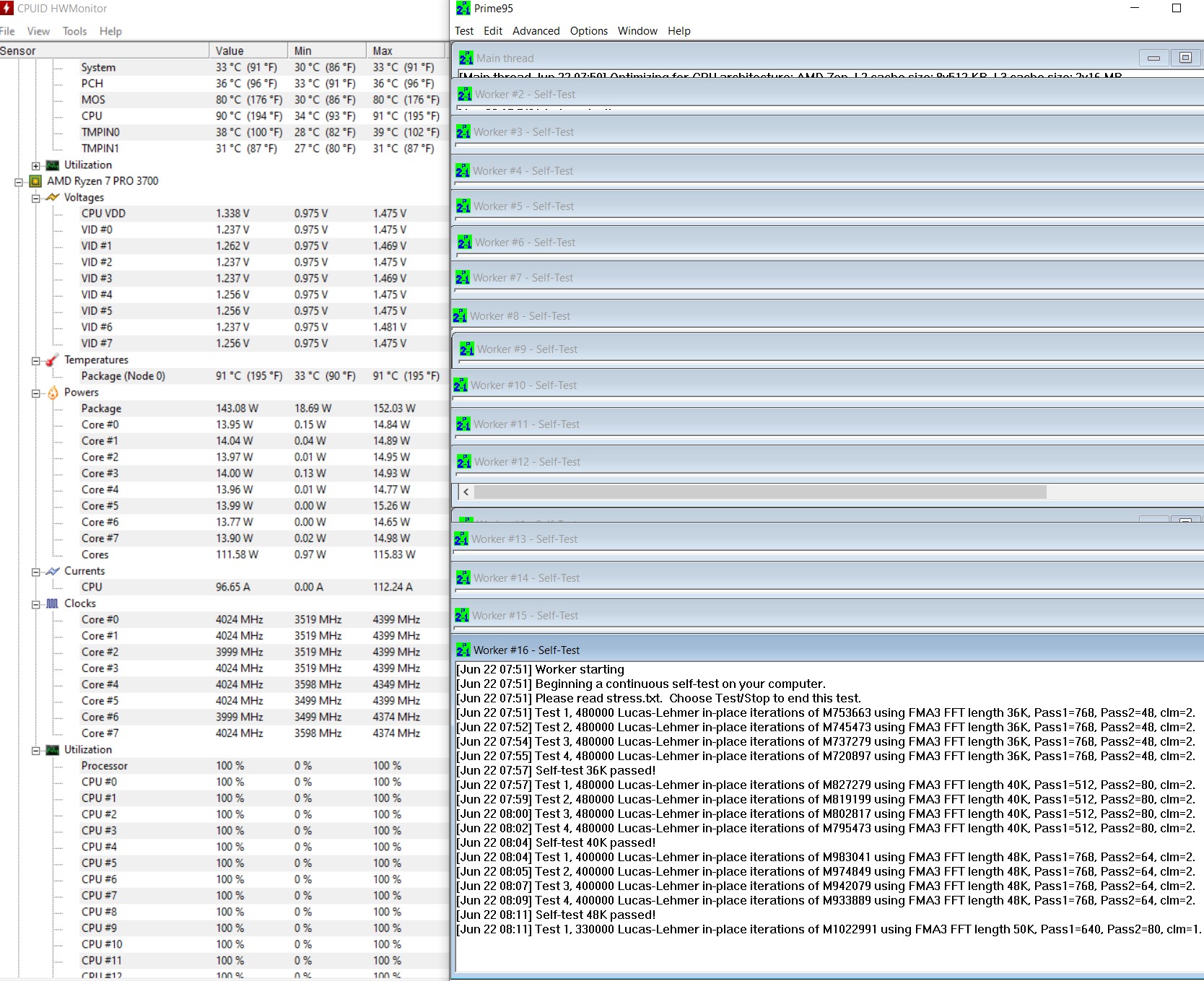Select the Cores power total row
This screenshot has height=981, width=1204.
(224, 554)
